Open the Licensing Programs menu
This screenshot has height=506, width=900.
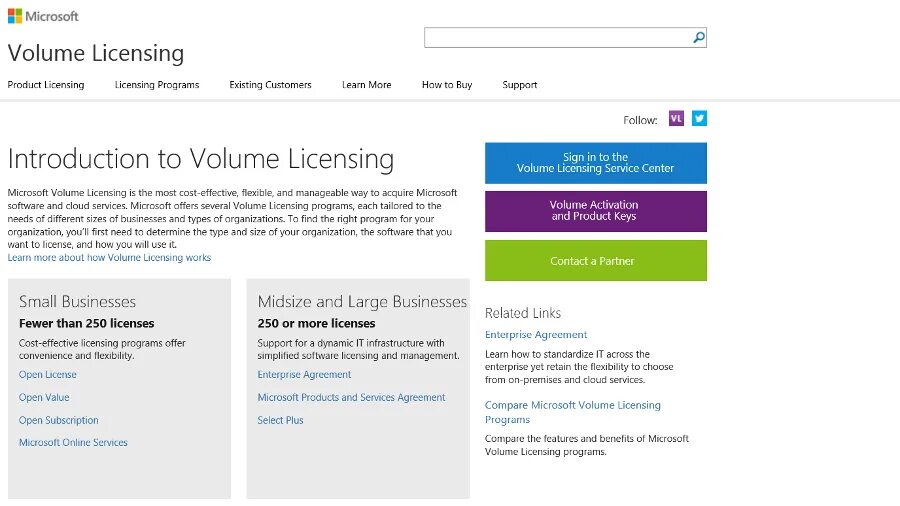[x=157, y=85]
